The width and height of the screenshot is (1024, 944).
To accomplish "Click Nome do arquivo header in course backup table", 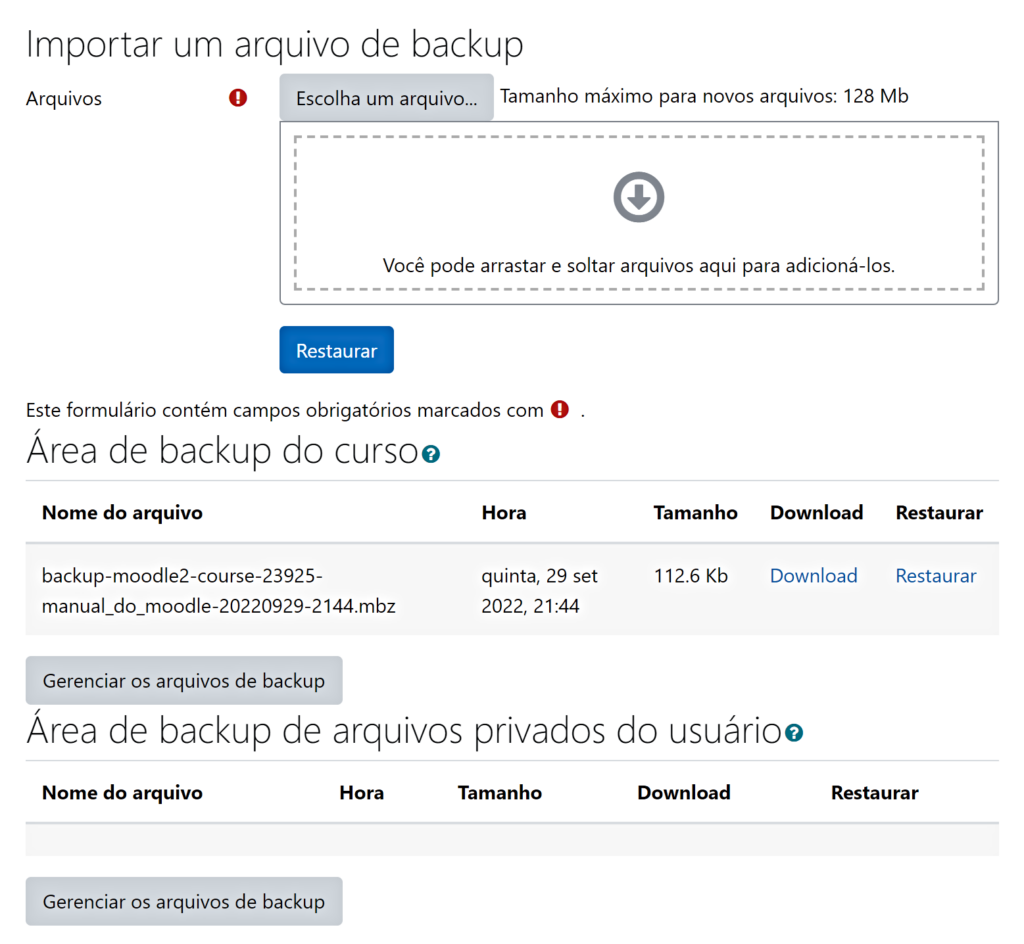I will click(122, 512).
